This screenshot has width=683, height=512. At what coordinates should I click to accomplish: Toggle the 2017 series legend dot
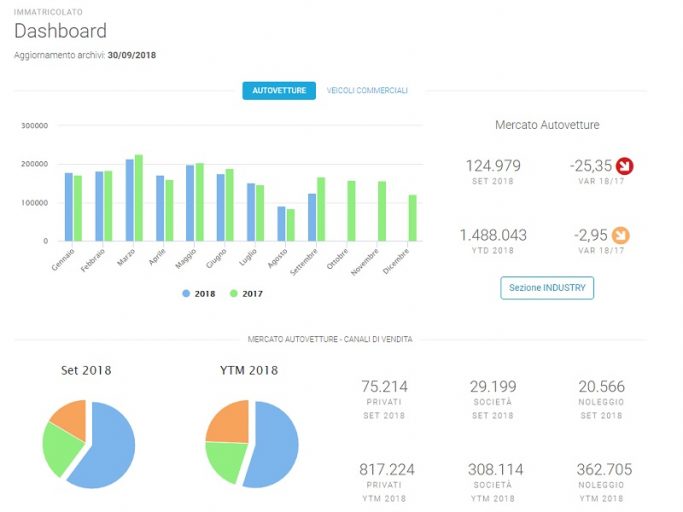233,294
